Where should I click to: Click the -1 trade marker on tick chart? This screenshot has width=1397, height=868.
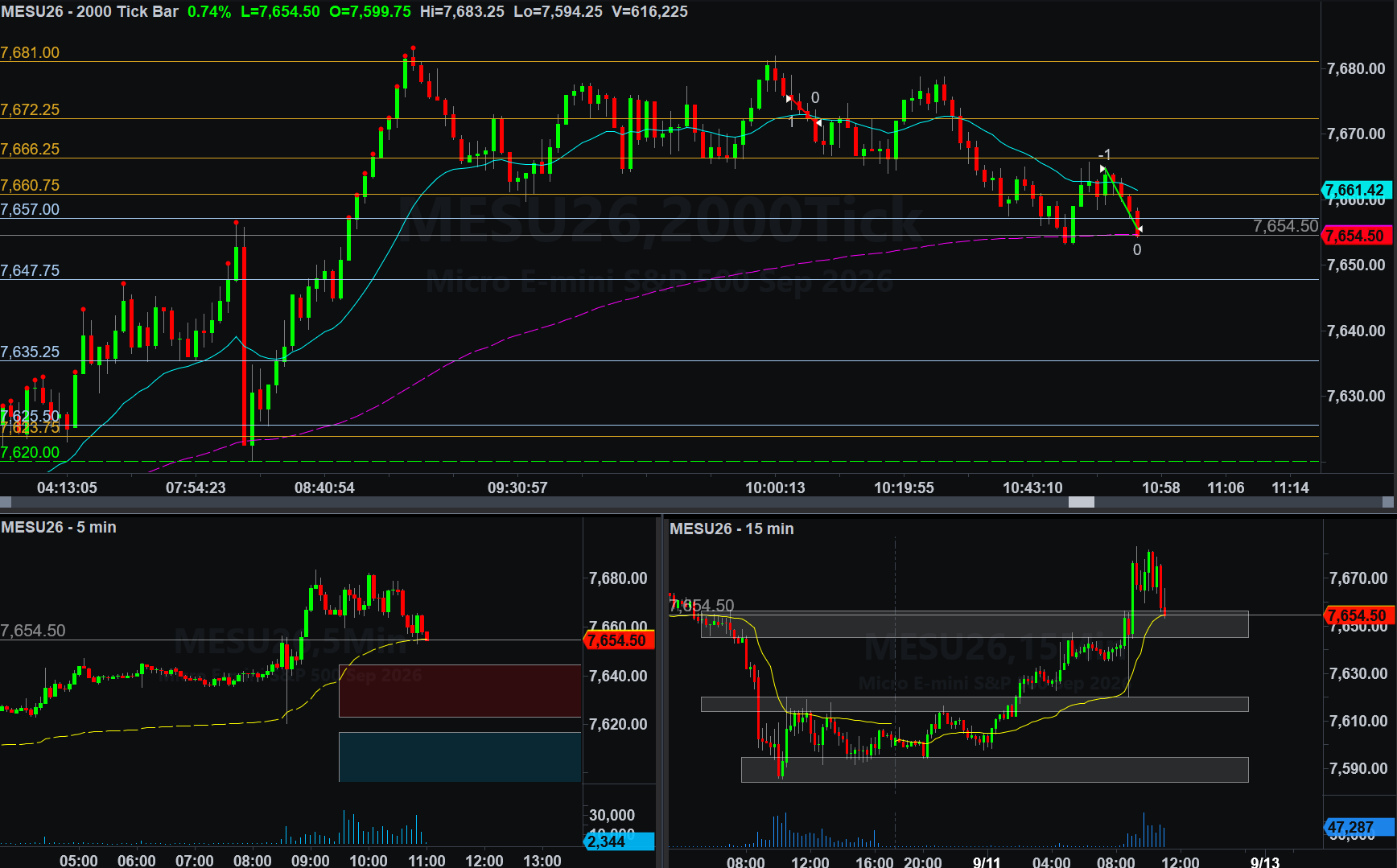1105,154
